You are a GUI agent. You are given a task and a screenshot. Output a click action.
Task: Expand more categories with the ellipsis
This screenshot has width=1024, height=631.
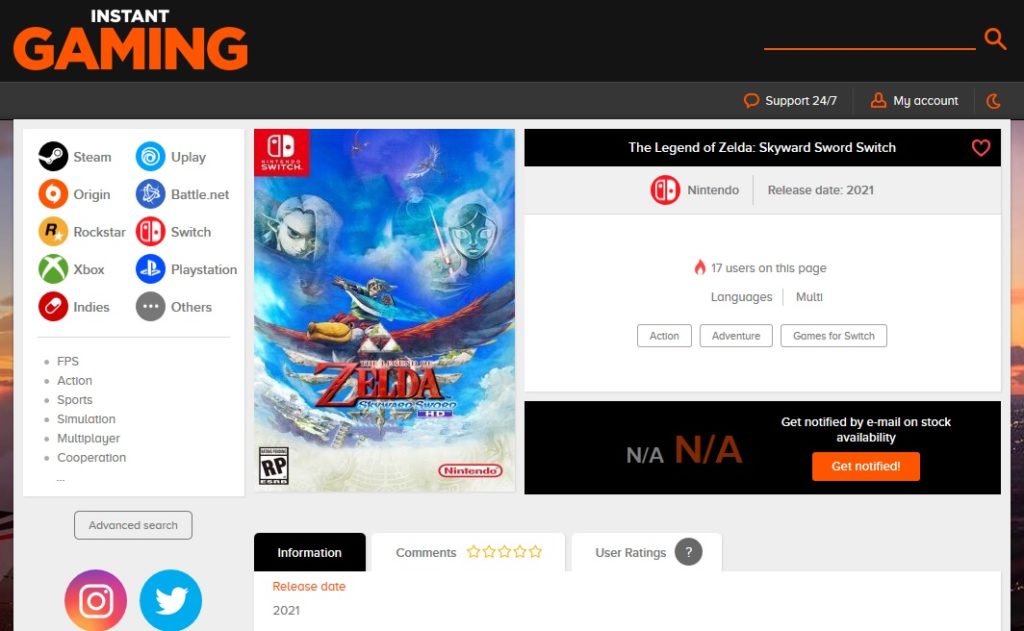point(61,480)
